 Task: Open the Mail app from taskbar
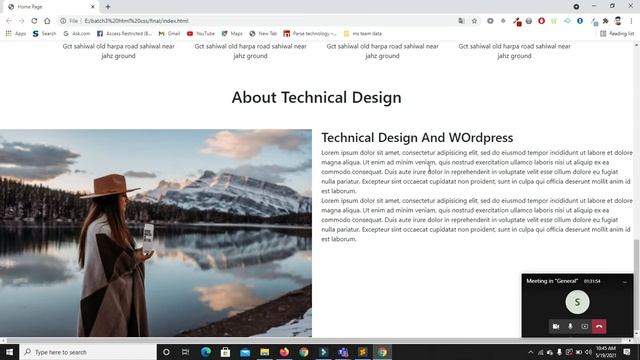coord(245,352)
